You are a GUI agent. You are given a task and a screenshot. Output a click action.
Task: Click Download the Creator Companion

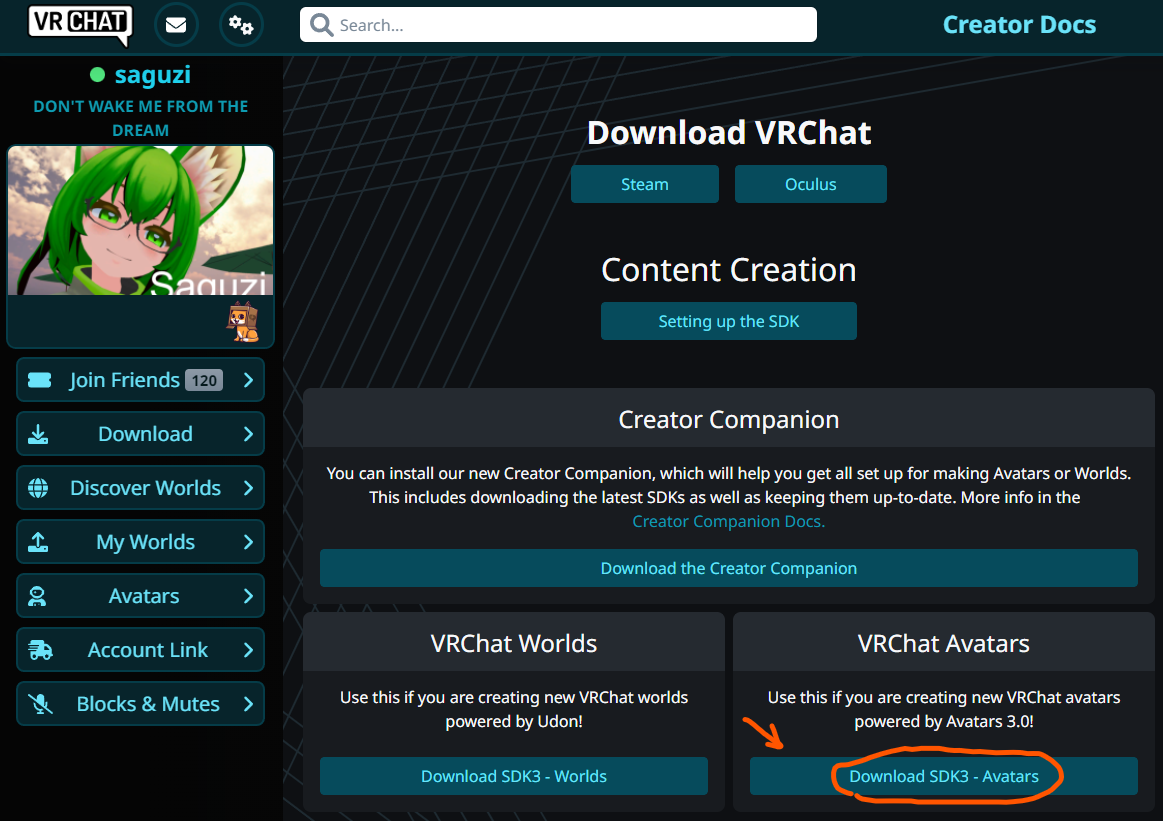coord(728,568)
